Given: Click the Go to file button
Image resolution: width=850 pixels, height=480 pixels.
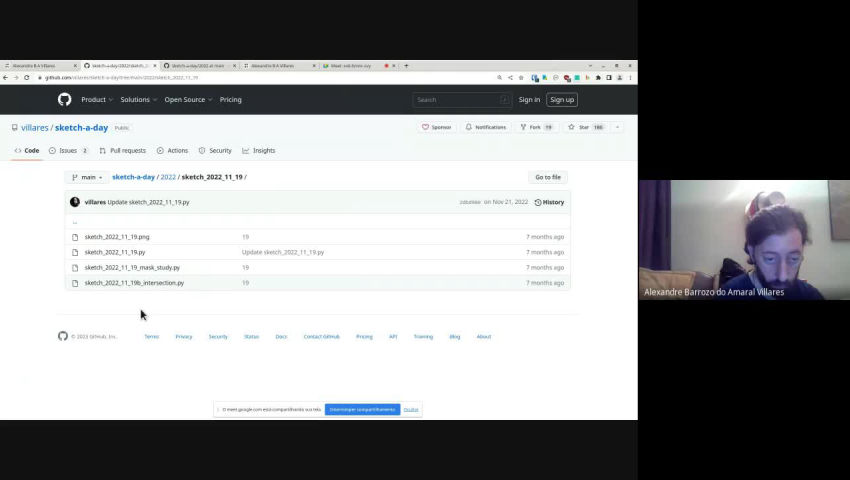Looking at the screenshot, I should pyautogui.click(x=548, y=177).
